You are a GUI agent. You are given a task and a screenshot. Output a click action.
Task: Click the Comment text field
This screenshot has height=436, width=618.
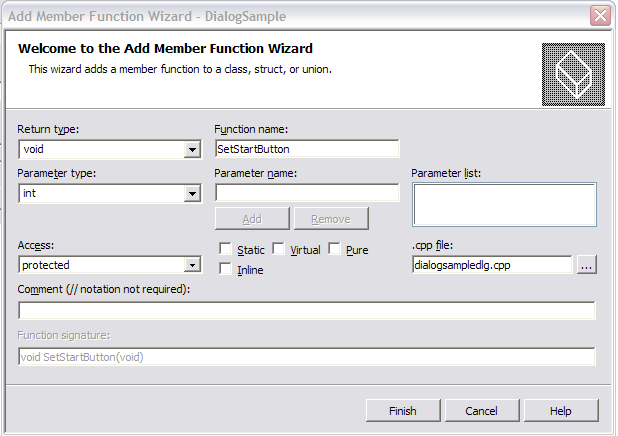pyautogui.click(x=307, y=311)
